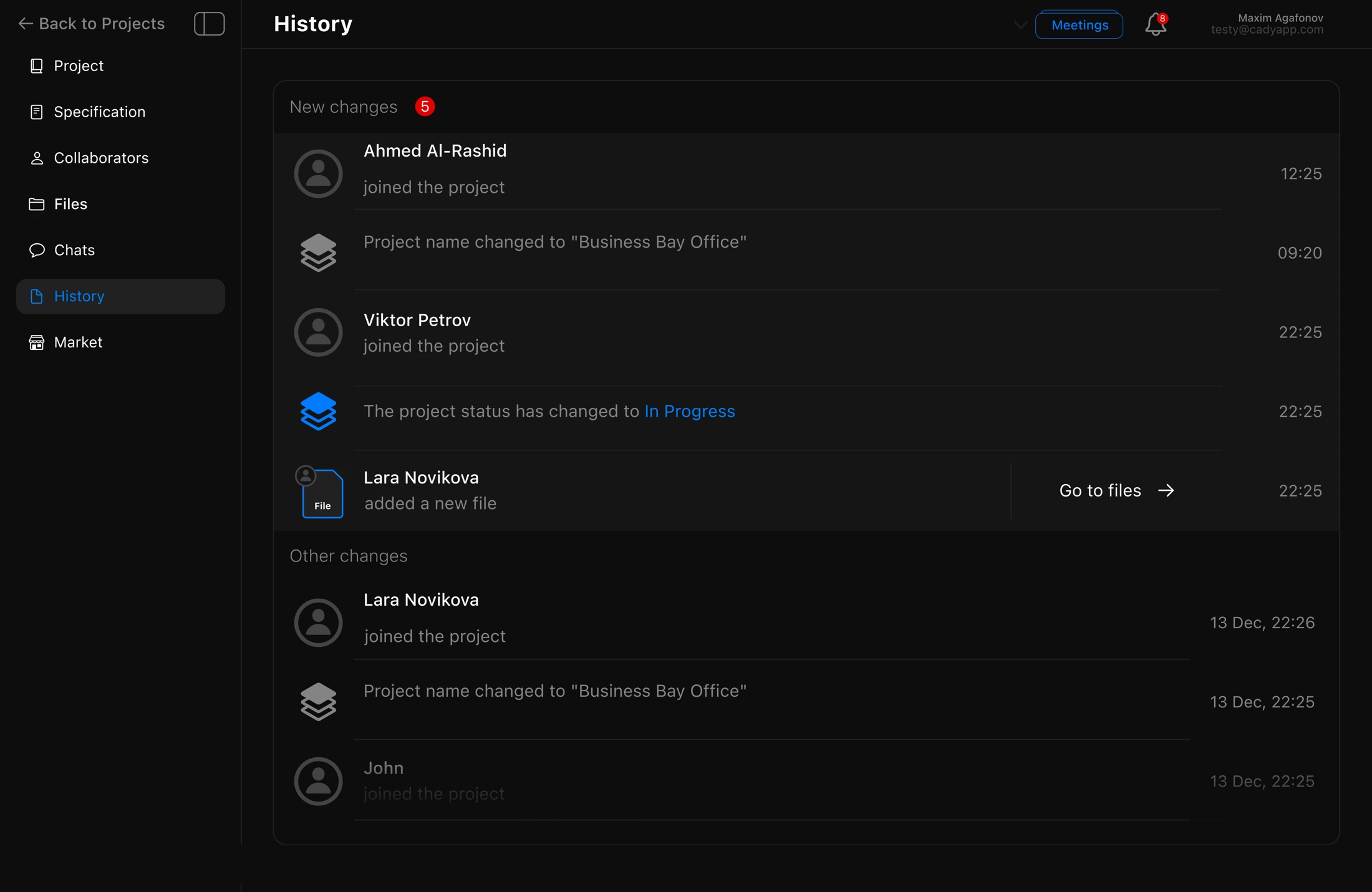The image size is (1372, 892).
Task: Click the New changes heading
Action: (x=344, y=107)
